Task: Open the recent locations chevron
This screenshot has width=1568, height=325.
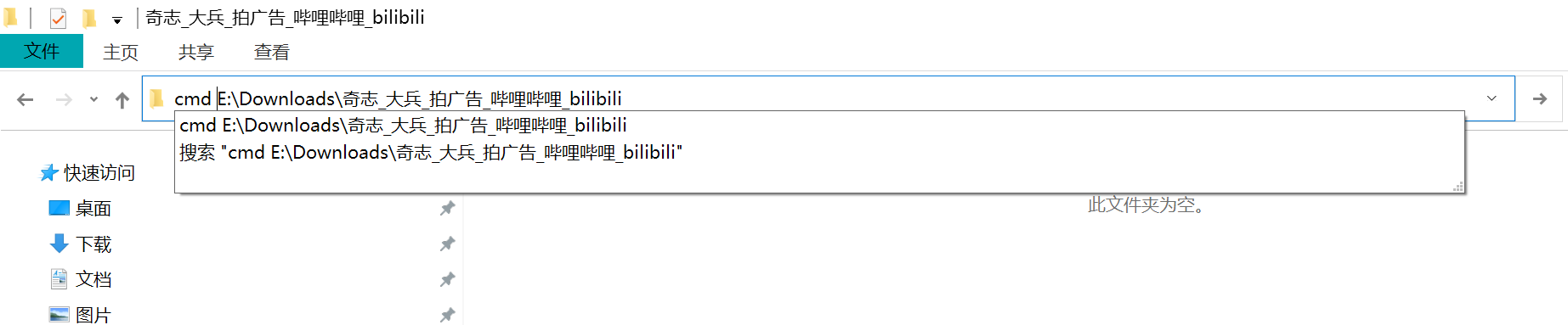Action: coord(93,99)
